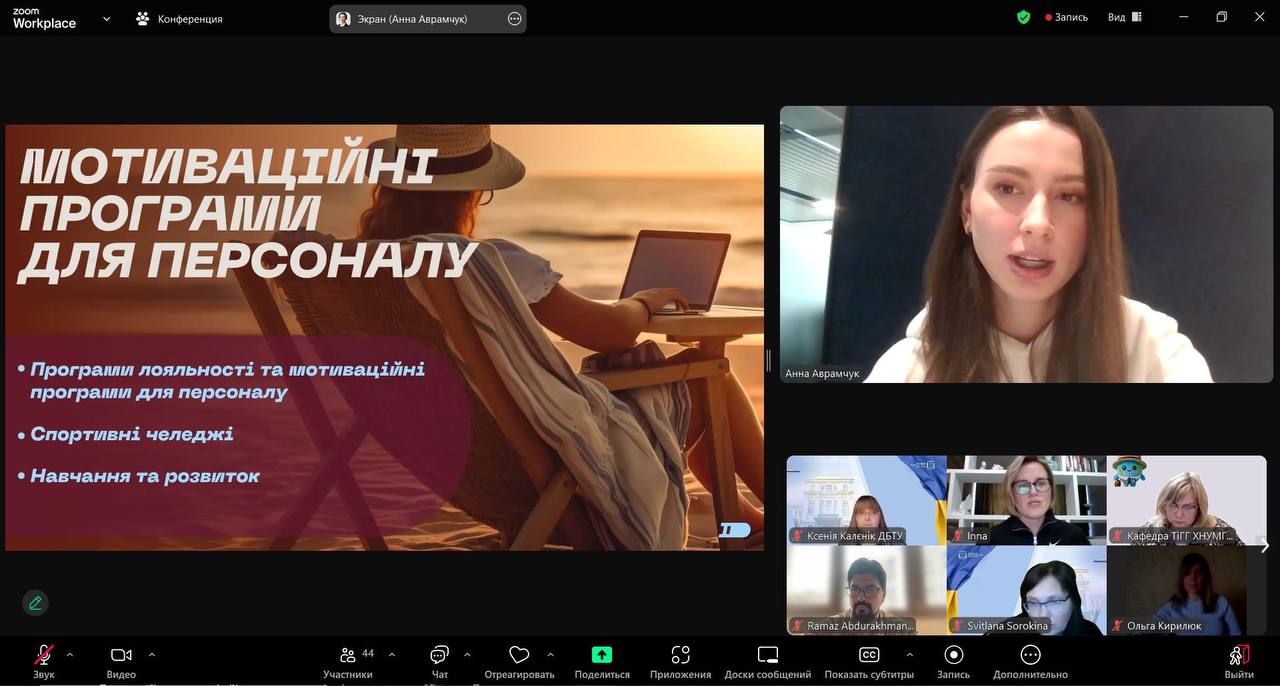The width and height of the screenshot is (1280, 686).
Task: Open the Participants panel icon
Action: point(348,656)
